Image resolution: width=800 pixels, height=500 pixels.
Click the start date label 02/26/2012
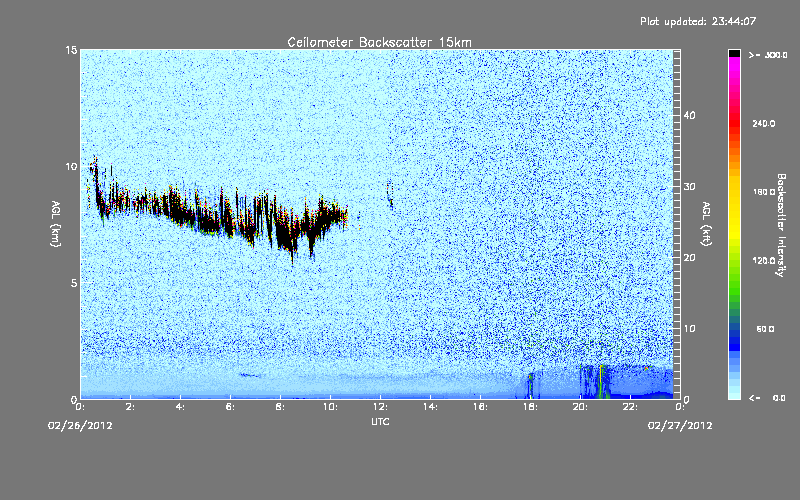pyautogui.click(x=80, y=425)
